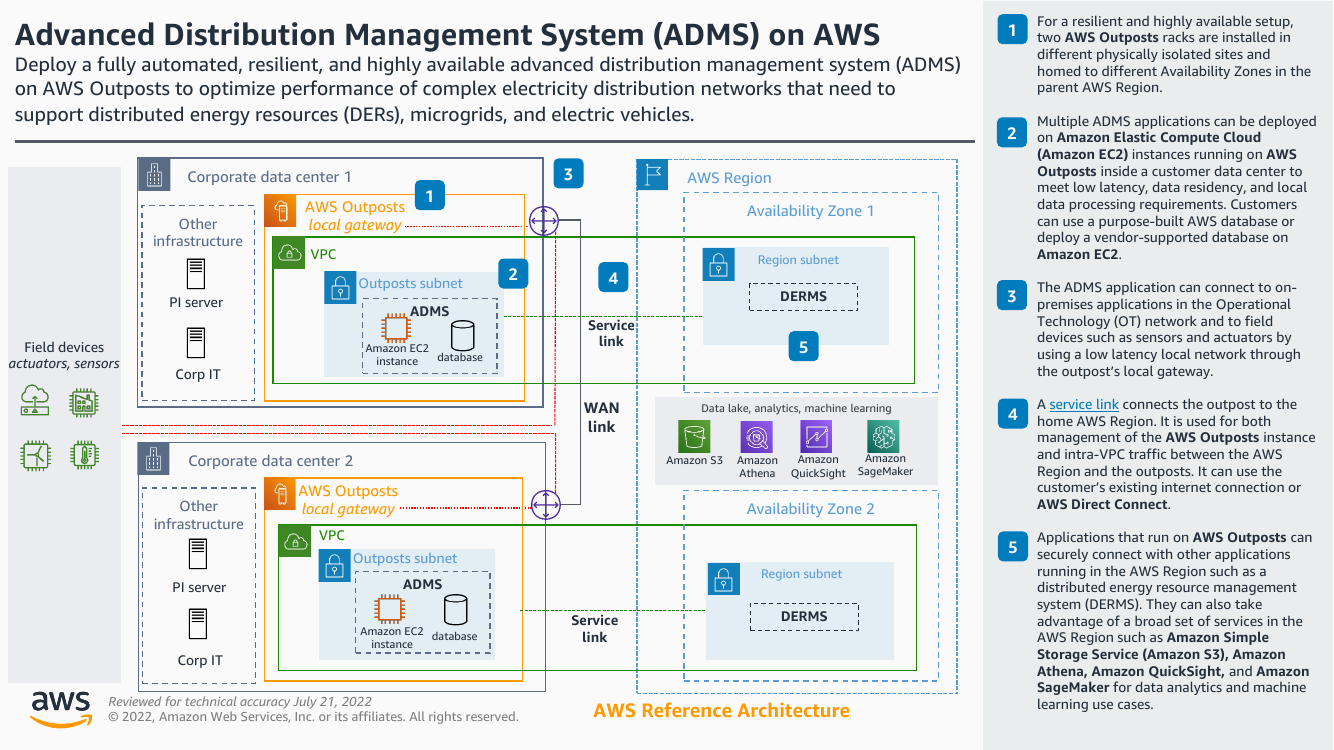Click the bold 'Amazon Elastic Compute Cloud' text in step 2
The height and width of the screenshot is (750, 1334).
(1159, 137)
